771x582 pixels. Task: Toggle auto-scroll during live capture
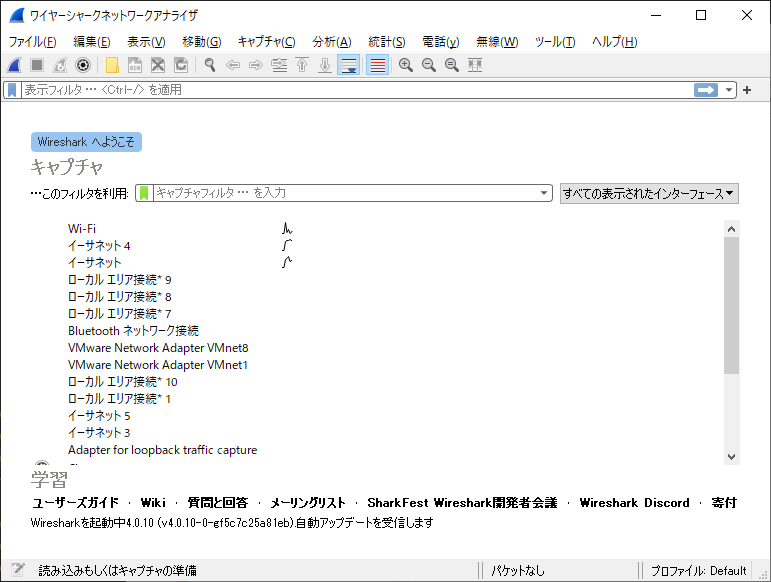(x=349, y=65)
